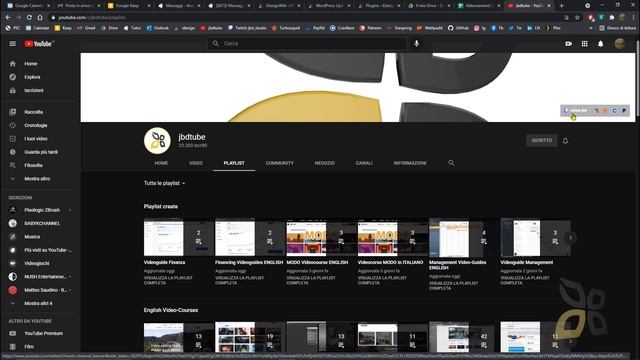Open MODO Videocourse ENGLISH playlist title

(317, 262)
